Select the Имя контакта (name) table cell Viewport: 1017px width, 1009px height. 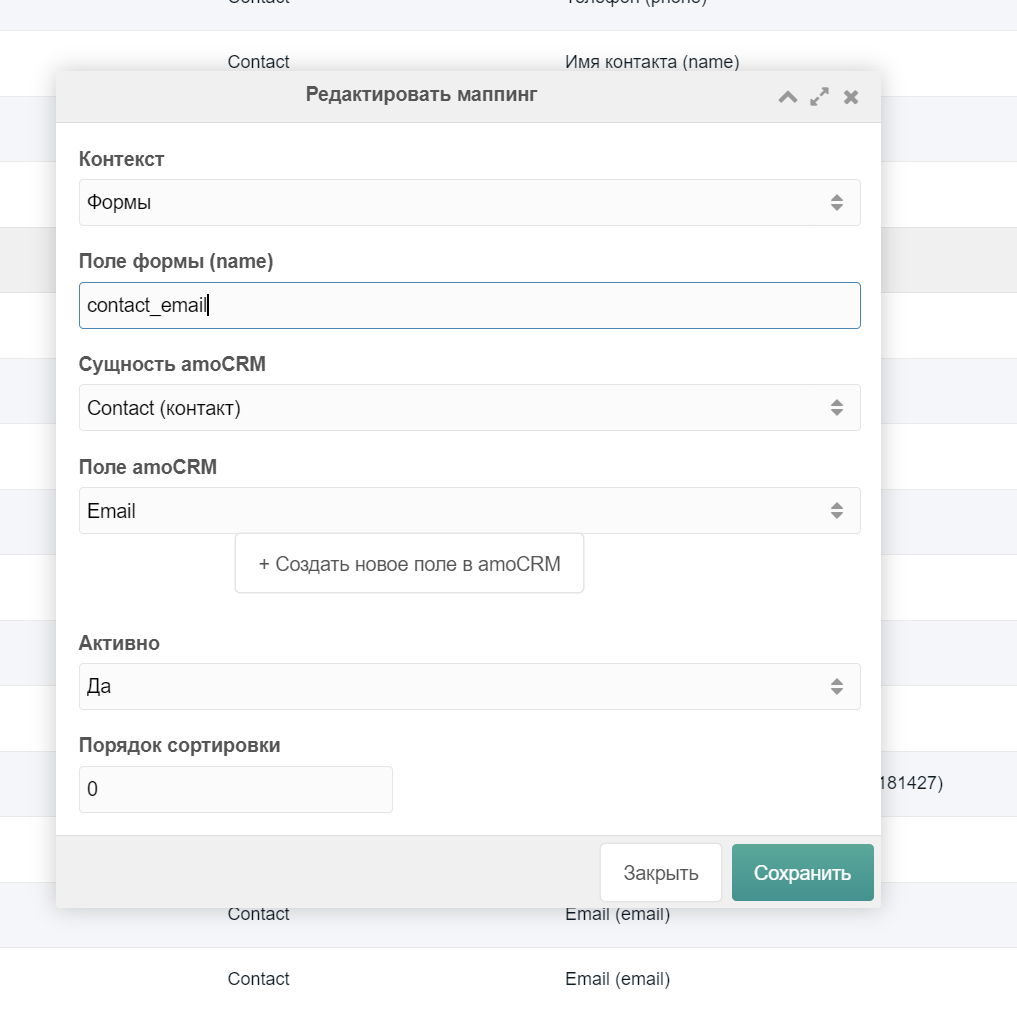pyautogui.click(x=652, y=62)
